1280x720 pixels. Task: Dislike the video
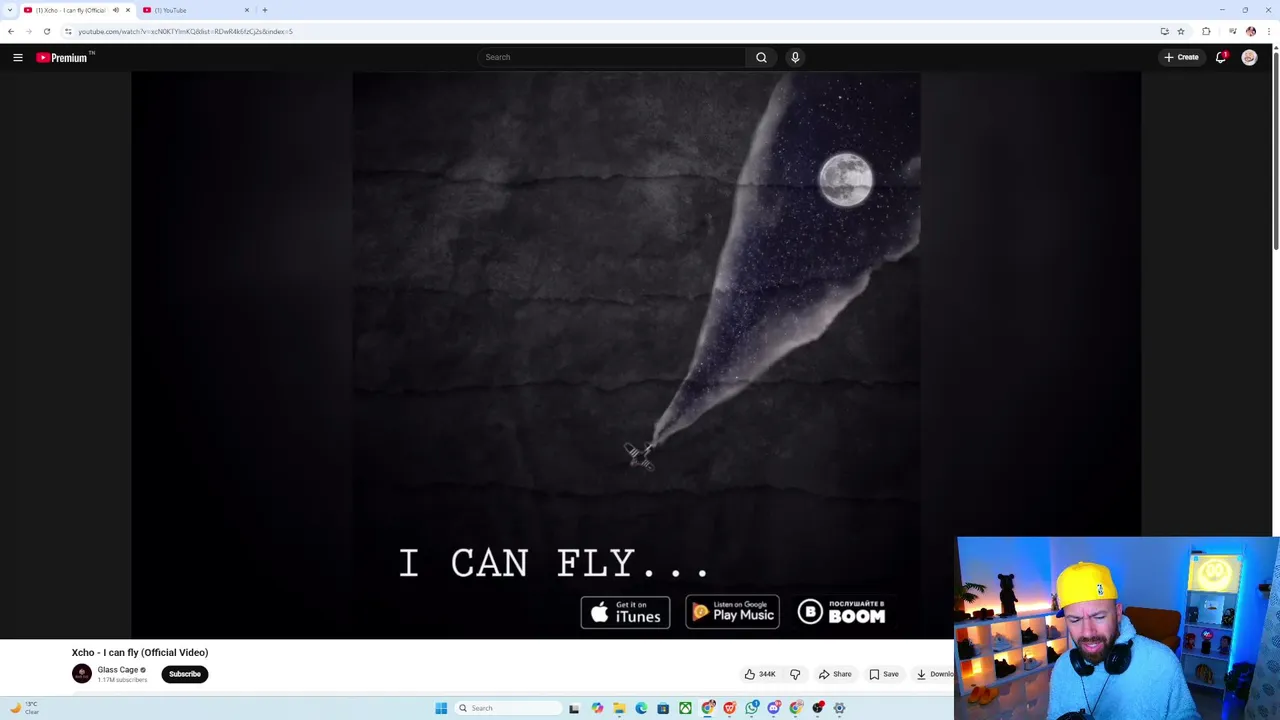click(x=795, y=674)
